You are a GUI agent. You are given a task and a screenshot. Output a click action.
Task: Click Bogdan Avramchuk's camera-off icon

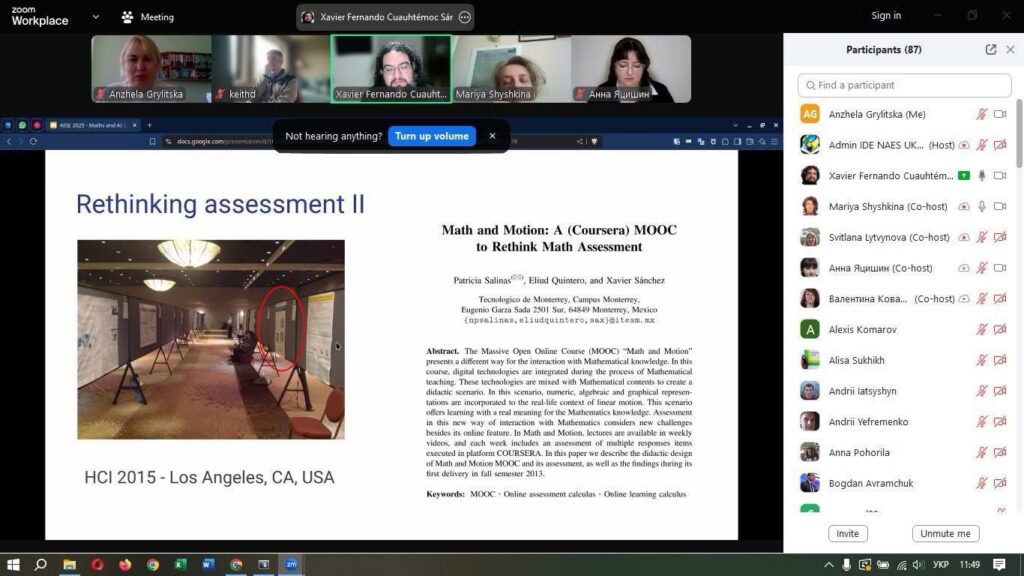[x=1000, y=484]
